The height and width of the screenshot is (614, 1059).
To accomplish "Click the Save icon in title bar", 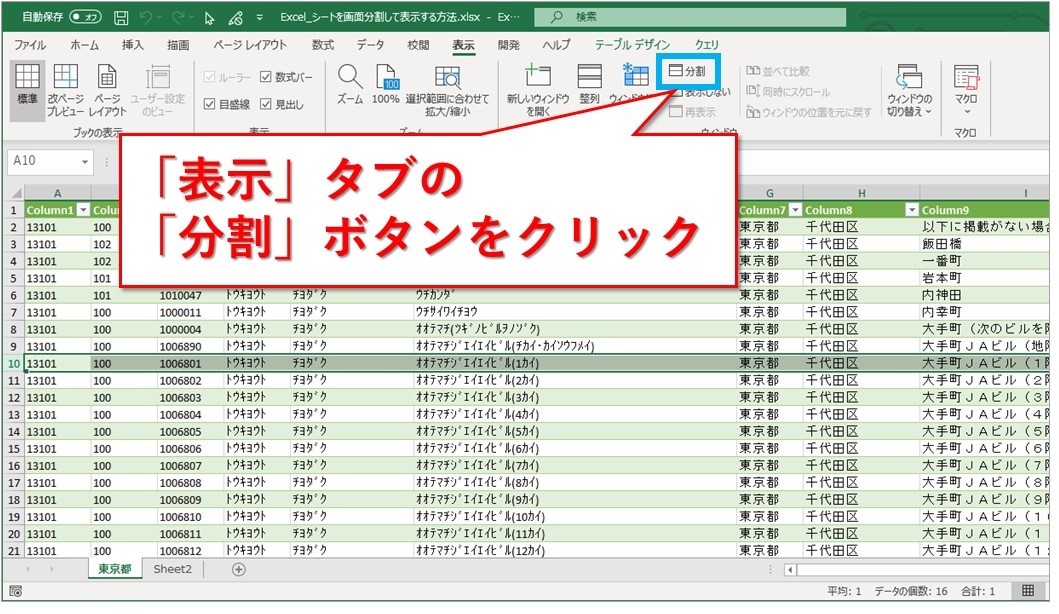I will 121,18.
